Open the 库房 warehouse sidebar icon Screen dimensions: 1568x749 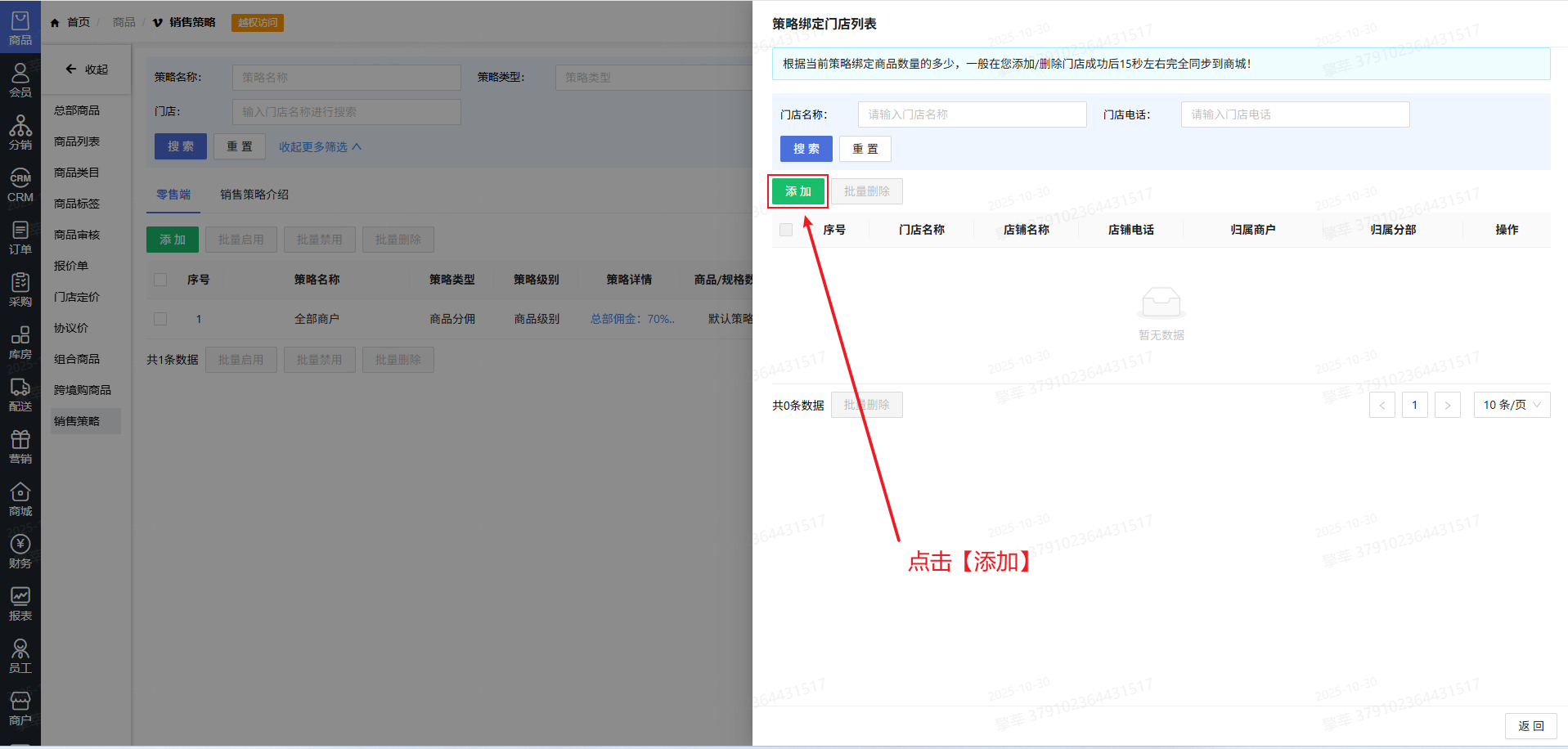[x=20, y=343]
